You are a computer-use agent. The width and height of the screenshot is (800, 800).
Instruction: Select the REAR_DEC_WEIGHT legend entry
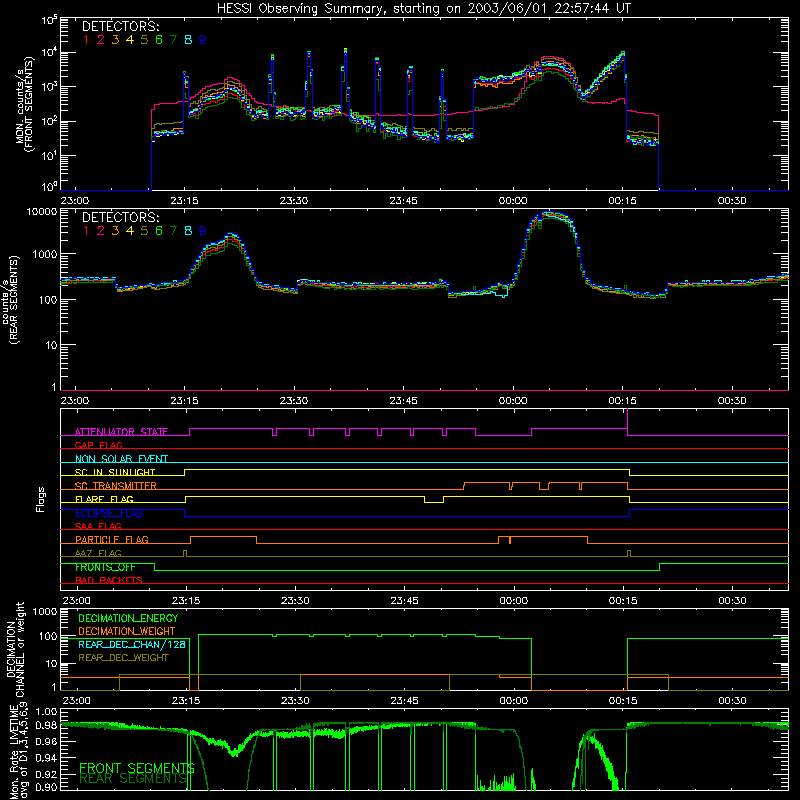[x=123, y=658]
